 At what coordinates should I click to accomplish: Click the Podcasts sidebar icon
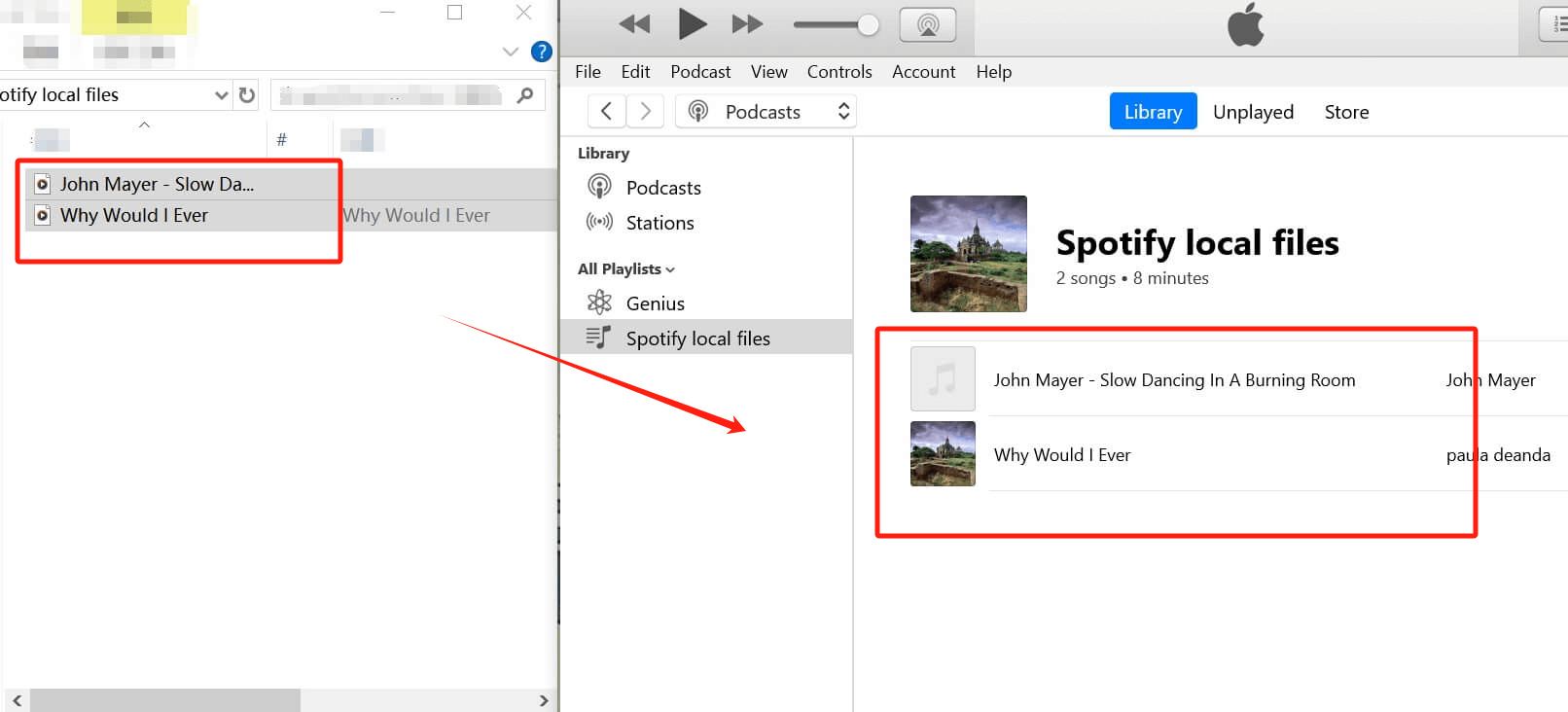(599, 186)
